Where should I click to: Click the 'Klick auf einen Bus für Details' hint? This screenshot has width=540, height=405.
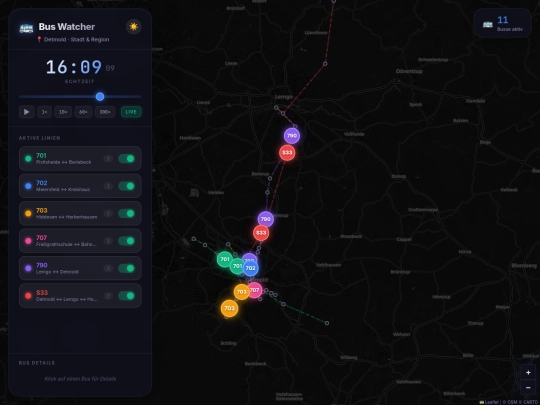pyautogui.click(x=80, y=379)
